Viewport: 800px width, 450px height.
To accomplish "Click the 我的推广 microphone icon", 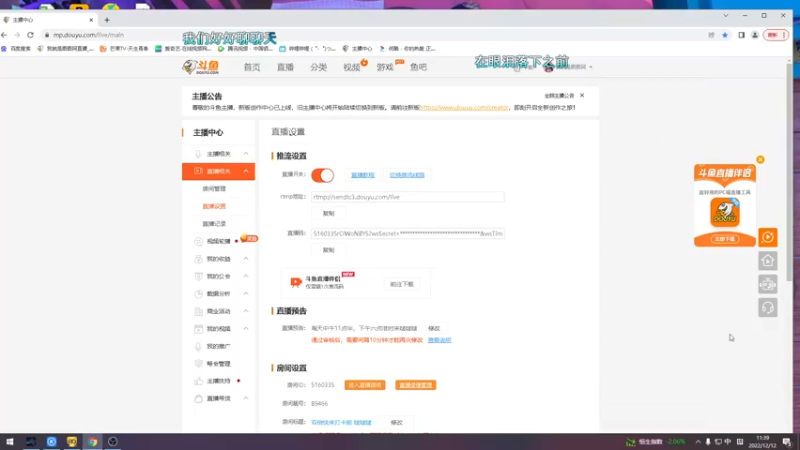I will point(198,346).
